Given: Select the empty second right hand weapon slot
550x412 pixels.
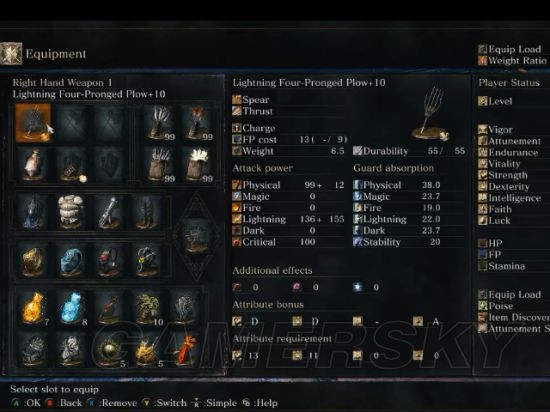Looking at the screenshot, I should point(71,123).
